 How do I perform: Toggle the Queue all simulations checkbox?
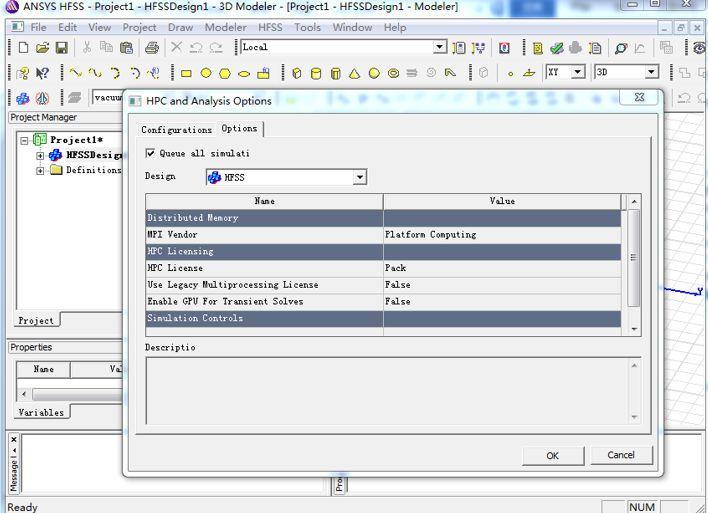151,153
